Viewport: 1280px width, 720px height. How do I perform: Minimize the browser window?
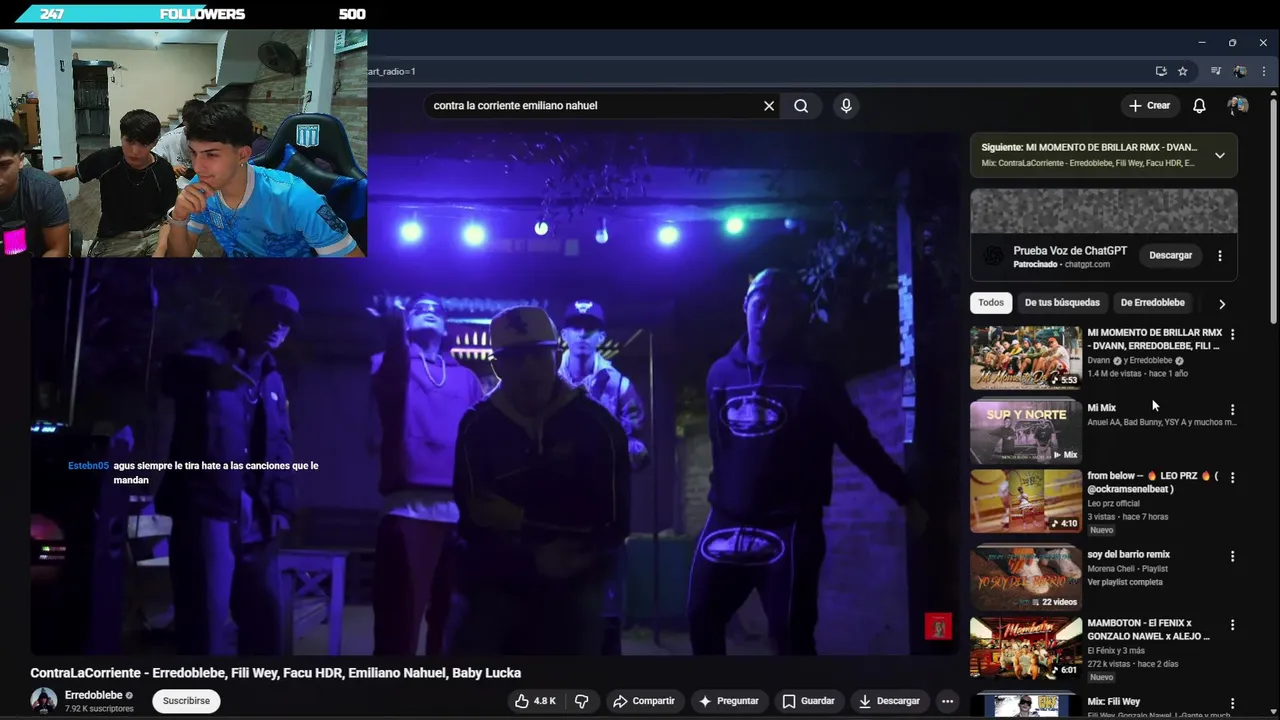click(1201, 43)
